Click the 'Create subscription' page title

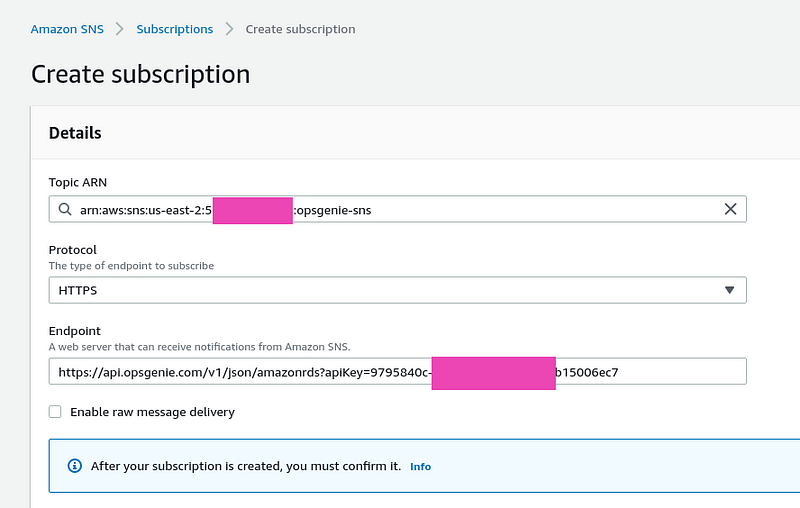coord(141,74)
